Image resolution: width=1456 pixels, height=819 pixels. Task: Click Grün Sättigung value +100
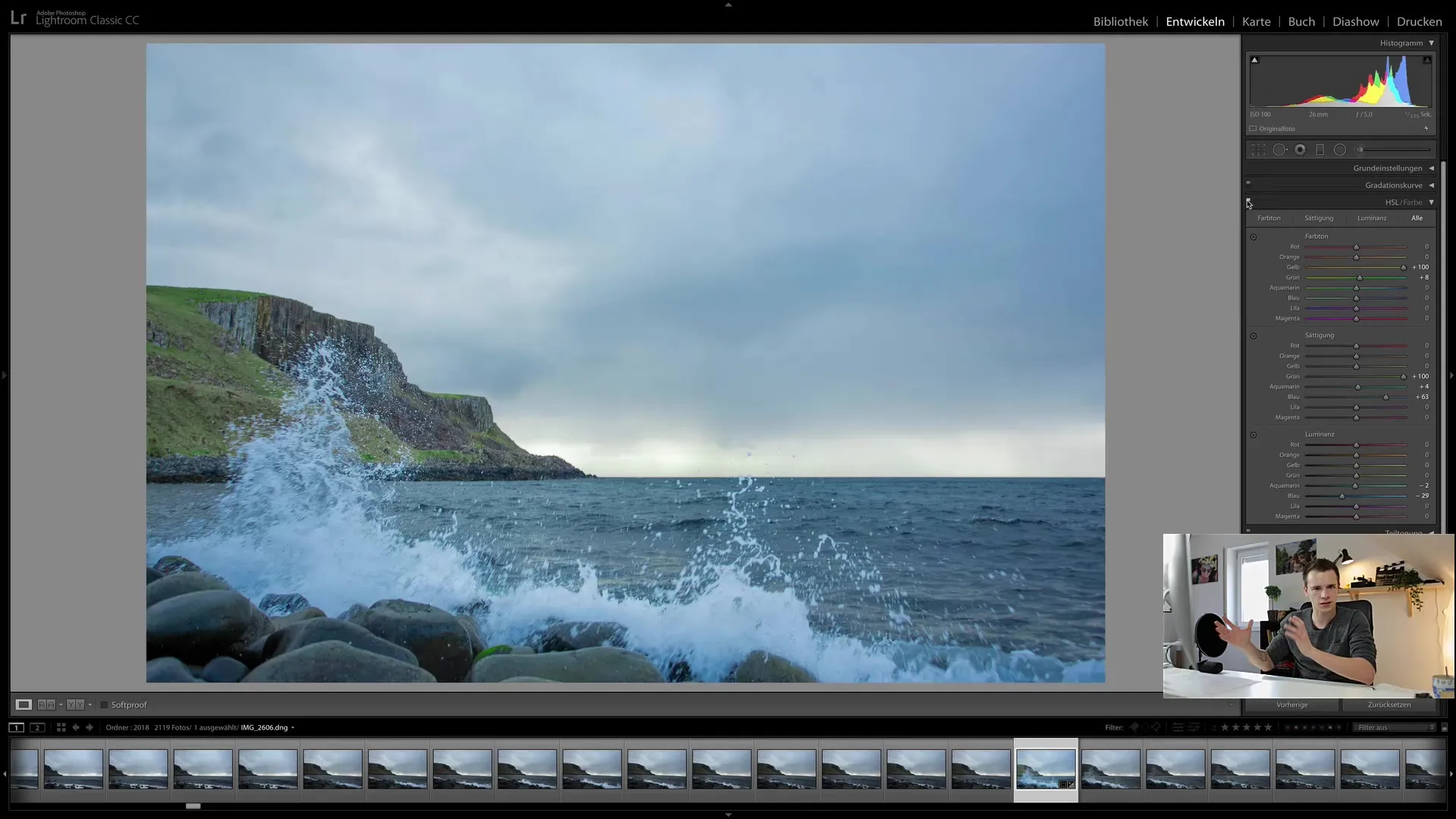[x=1420, y=377]
